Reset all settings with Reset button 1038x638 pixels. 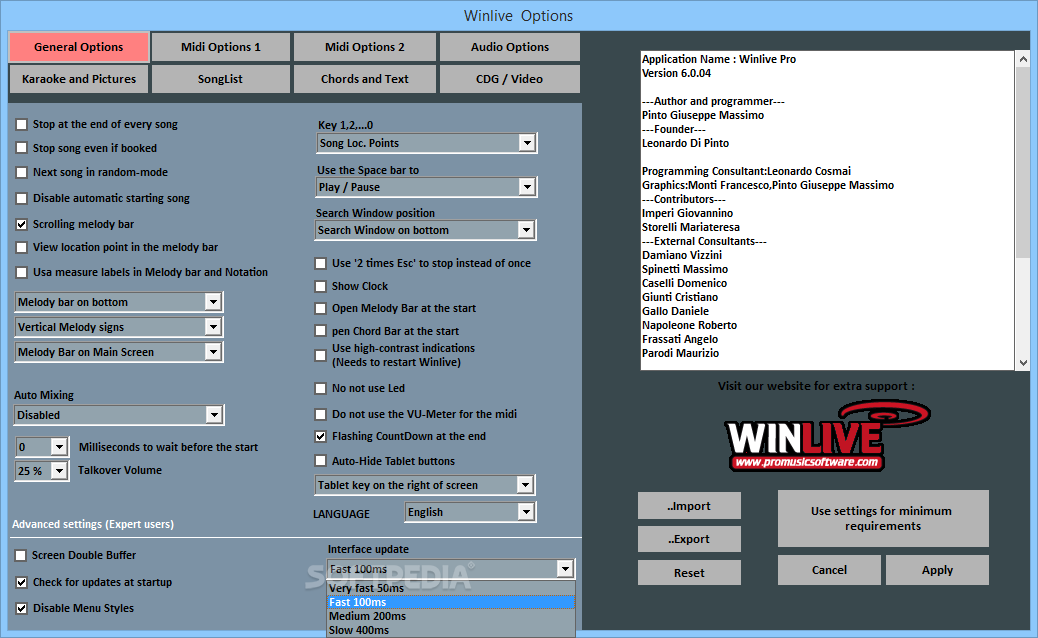click(x=689, y=572)
